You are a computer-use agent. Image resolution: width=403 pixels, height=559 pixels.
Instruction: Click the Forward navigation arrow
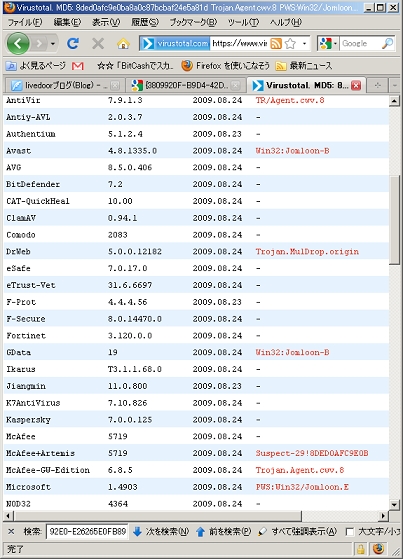(x=39, y=44)
